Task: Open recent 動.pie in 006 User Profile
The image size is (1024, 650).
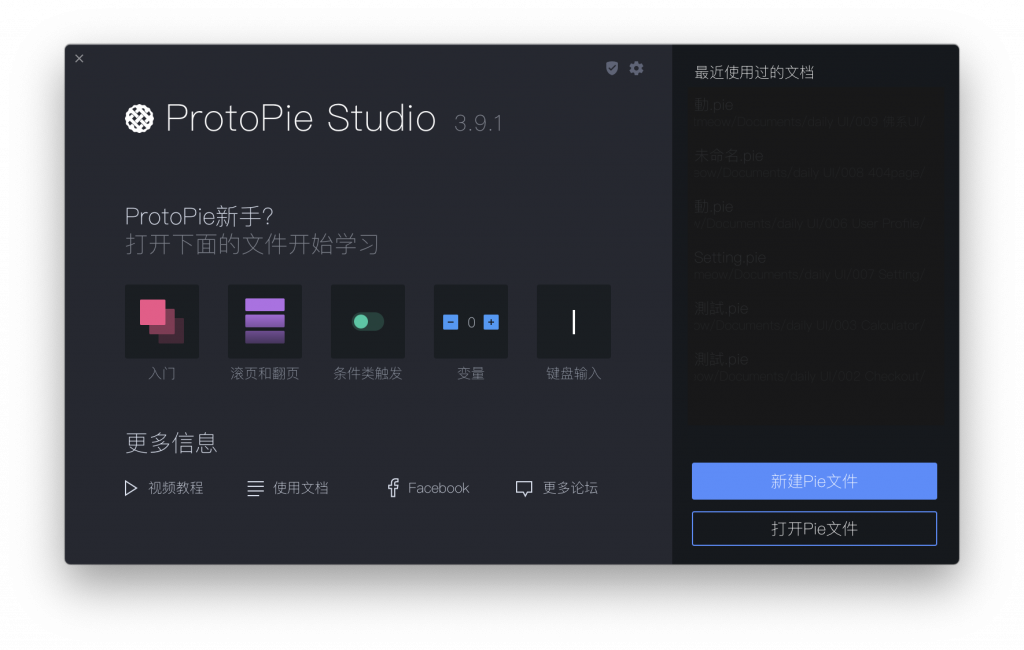Action: [x=810, y=214]
